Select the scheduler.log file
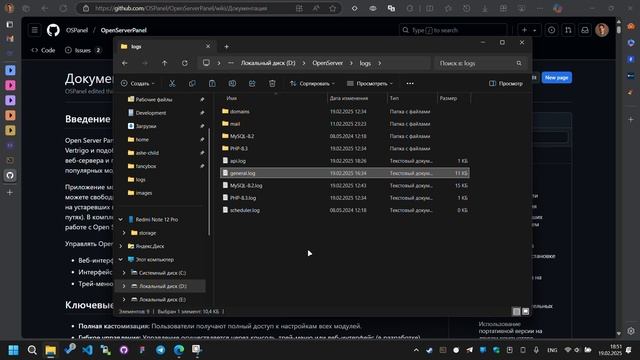Viewport: 640px width, 360px height. tap(244, 210)
